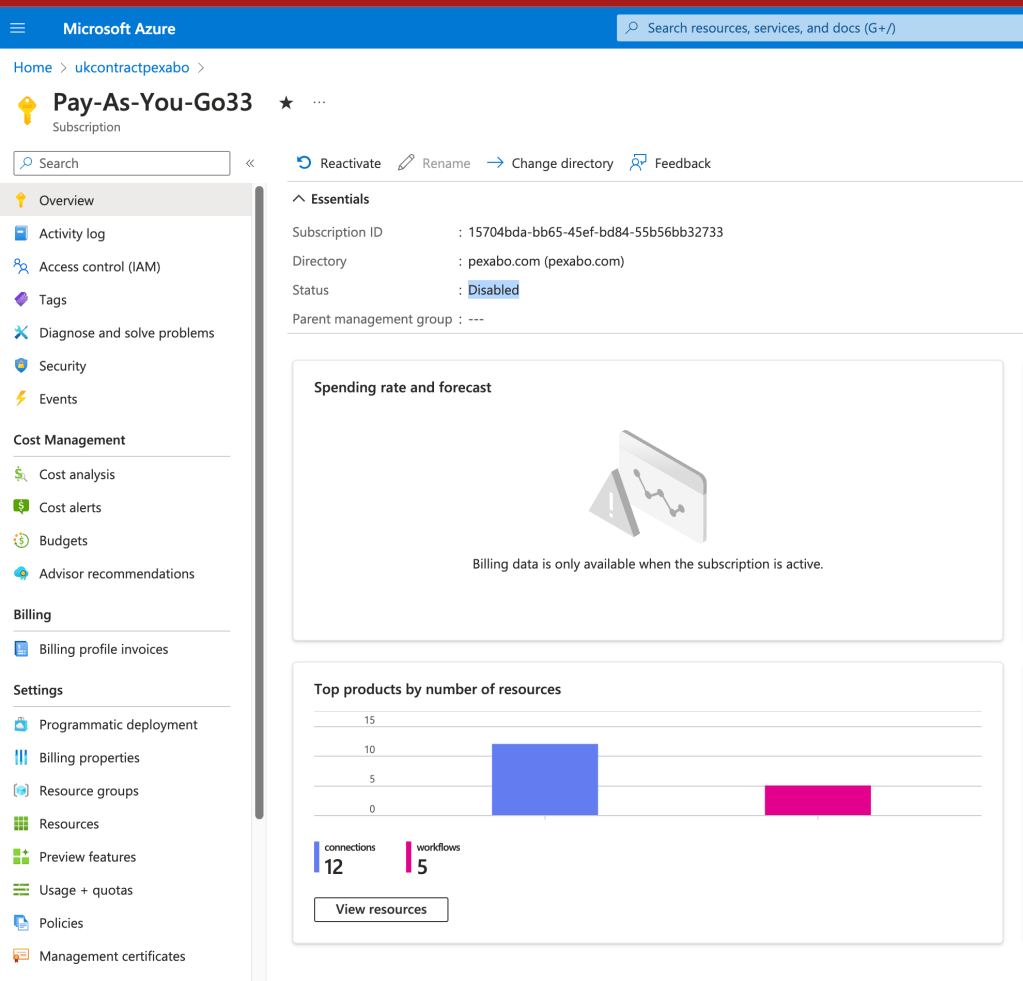Pin subscription with the star icon
This screenshot has height=981, width=1023.
(286, 102)
